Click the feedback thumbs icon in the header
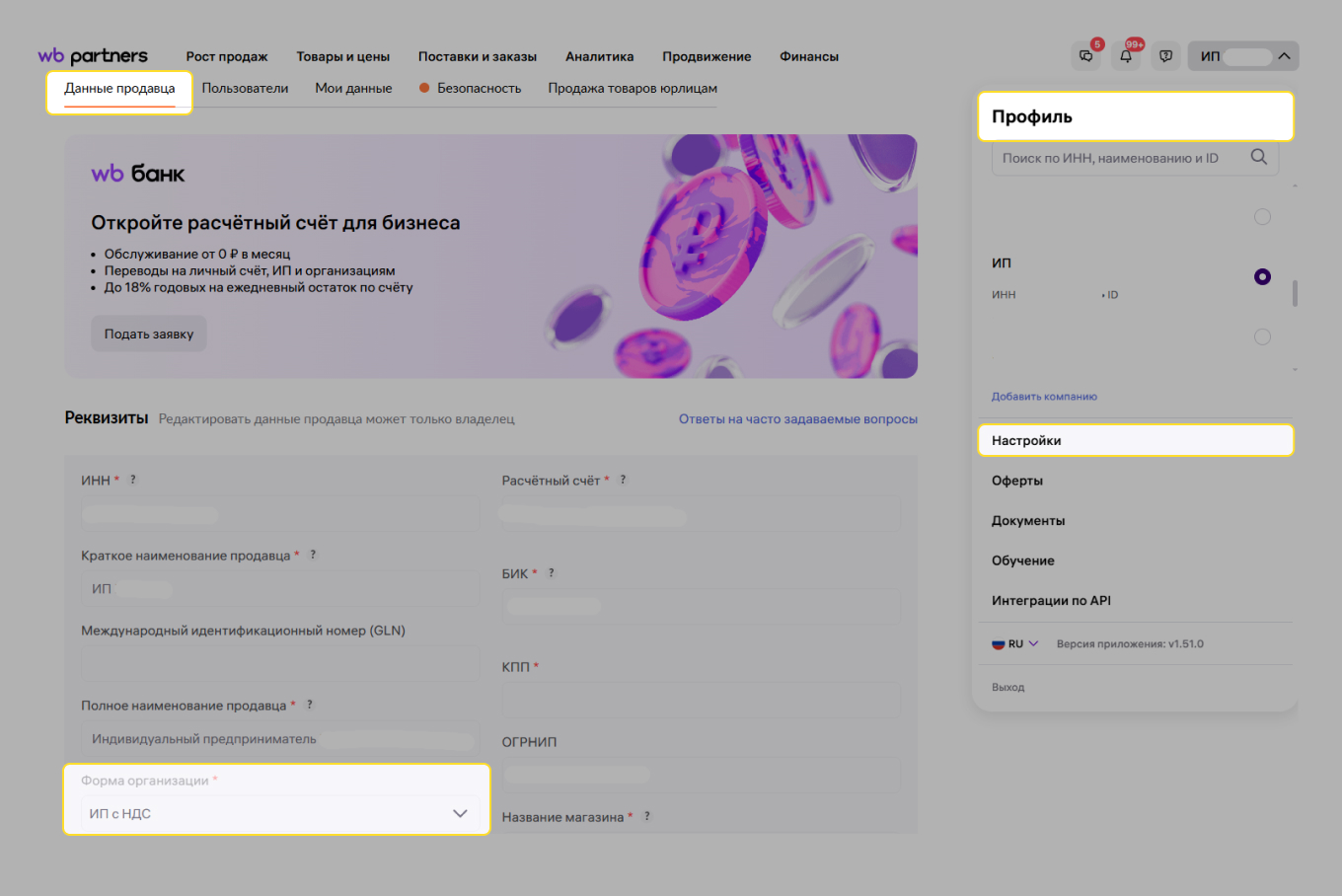Viewport: 1342px width, 896px height. pos(1165,55)
